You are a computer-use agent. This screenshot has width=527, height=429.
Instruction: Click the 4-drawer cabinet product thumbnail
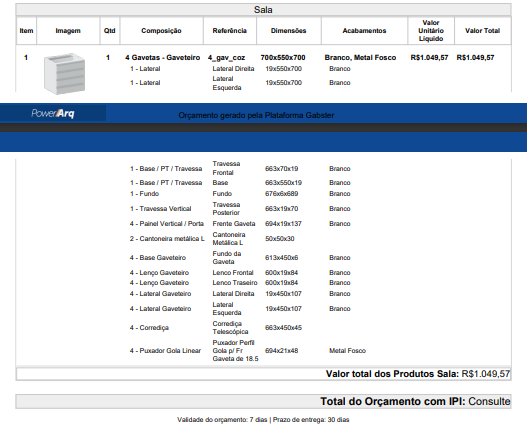point(64,73)
